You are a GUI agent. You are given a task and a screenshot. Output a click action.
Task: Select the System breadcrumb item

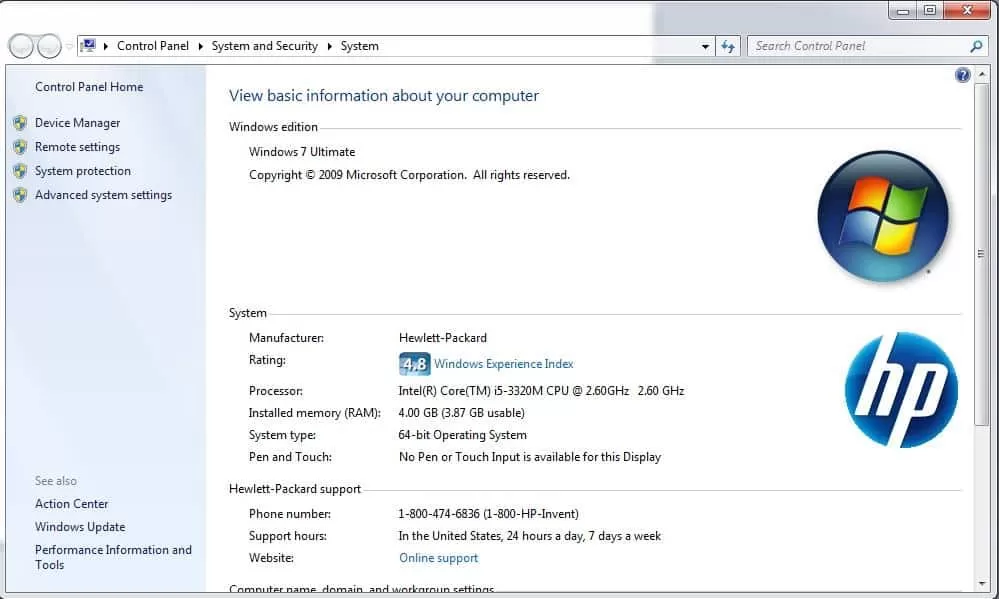point(359,46)
